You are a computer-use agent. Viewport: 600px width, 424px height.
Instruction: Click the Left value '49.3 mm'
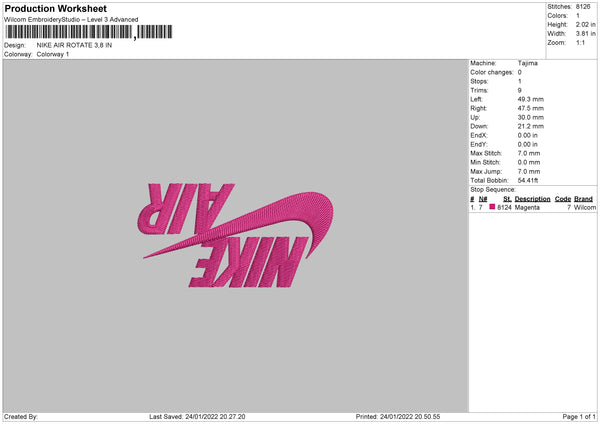click(x=531, y=99)
